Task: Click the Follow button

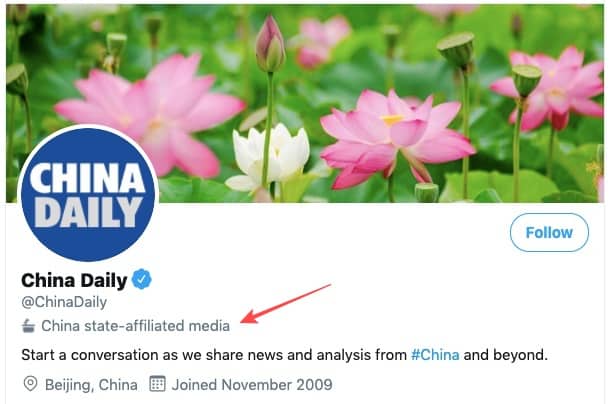Action: (549, 233)
